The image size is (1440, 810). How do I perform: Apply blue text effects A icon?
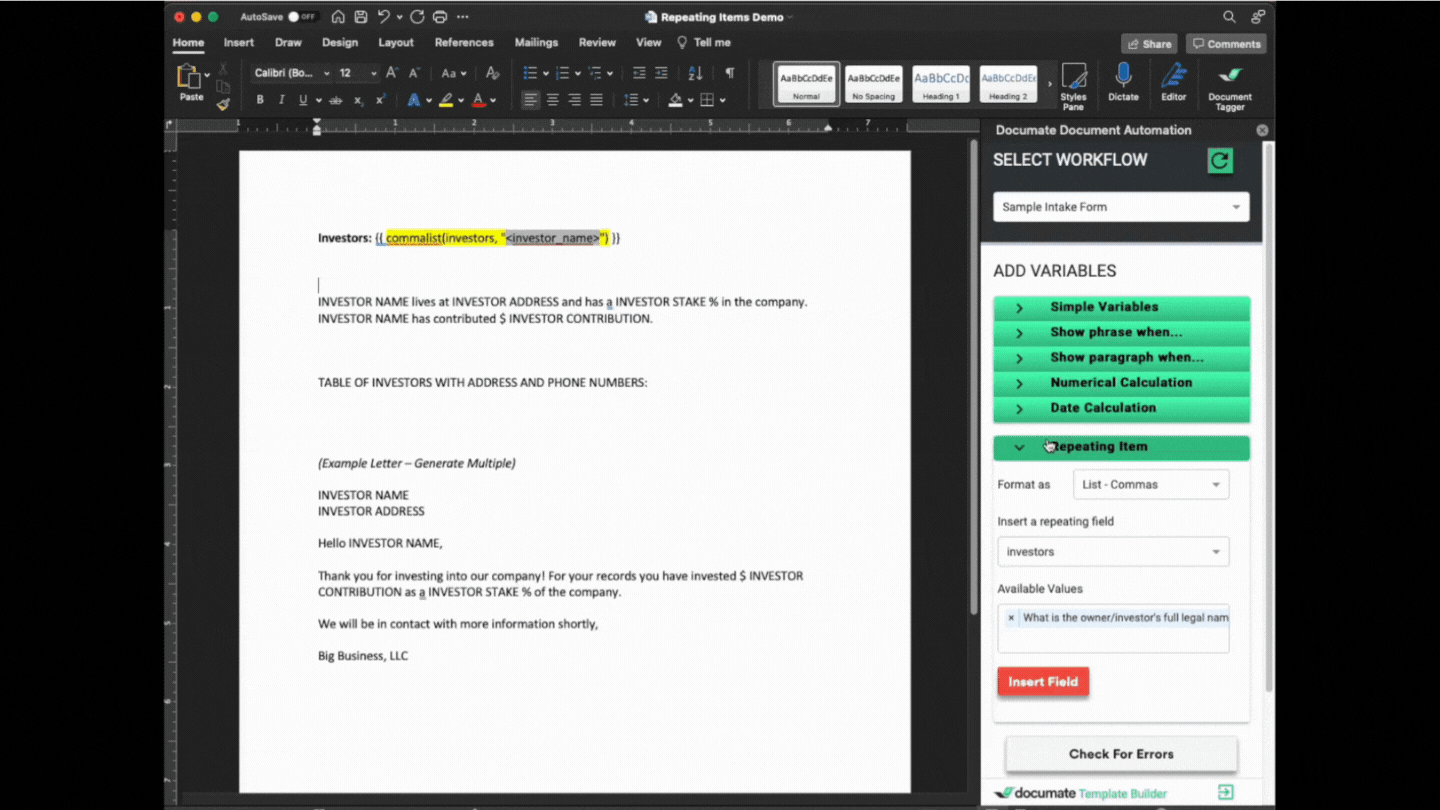[413, 100]
